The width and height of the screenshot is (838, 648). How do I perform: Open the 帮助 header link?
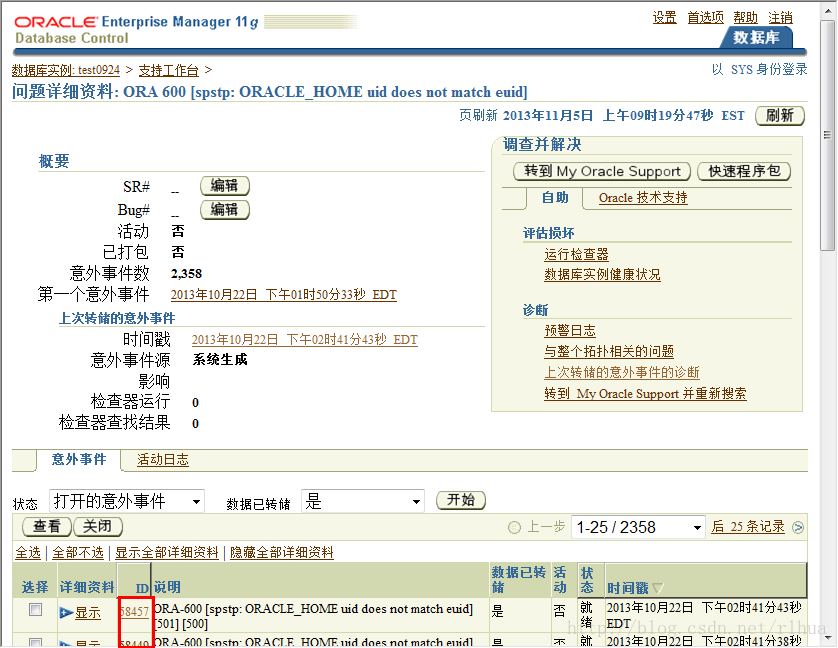pos(746,17)
